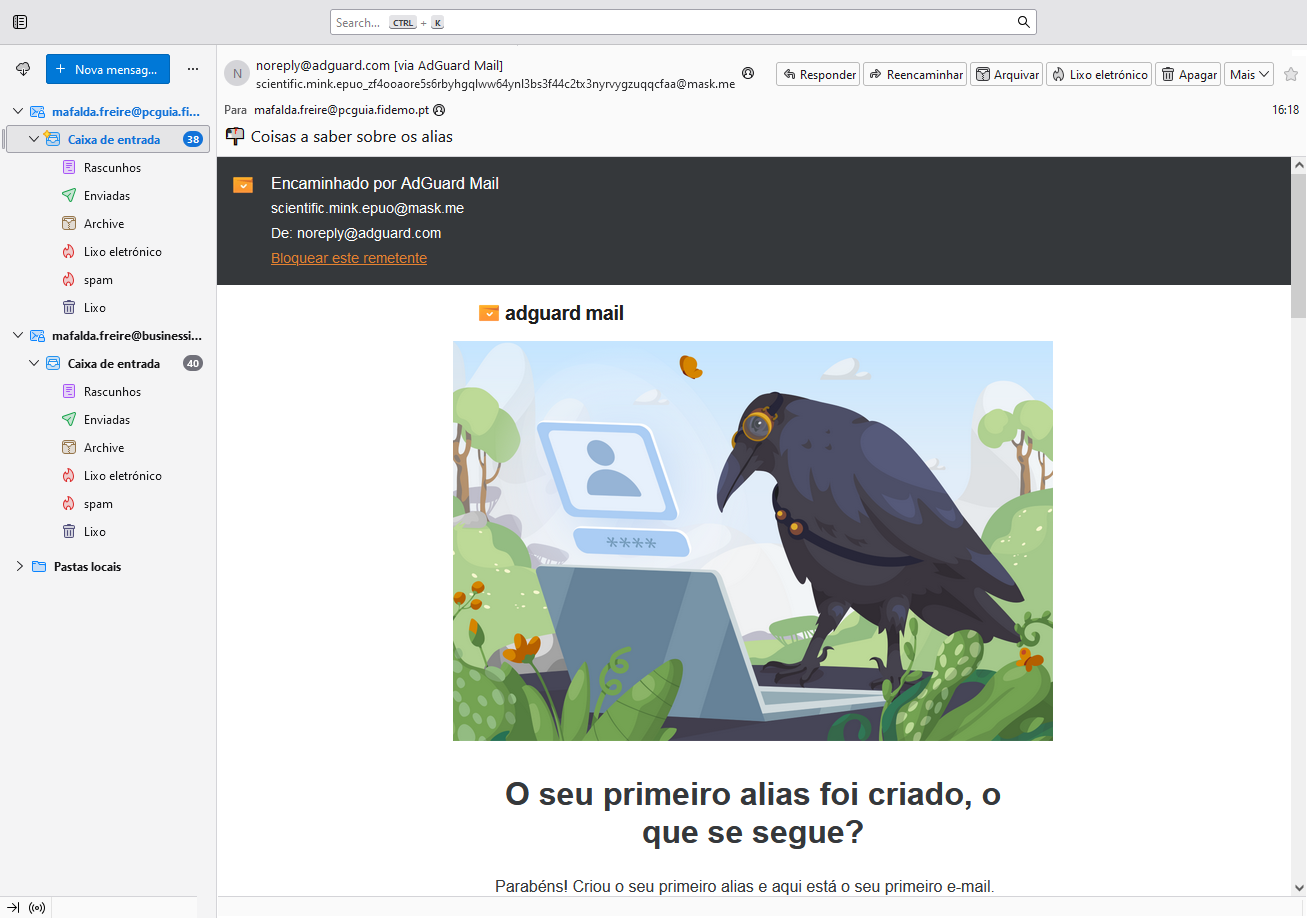The image size is (1307, 918).
Task: Click the 16:18 message time
Action: pyautogui.click(x=1285, y=110)
